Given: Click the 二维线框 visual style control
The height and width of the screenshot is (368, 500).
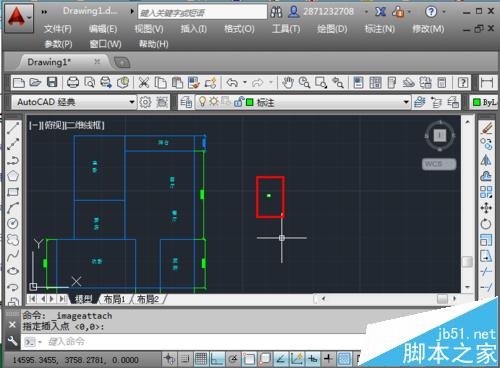Looking at the screenshot, I should point(84,125).
